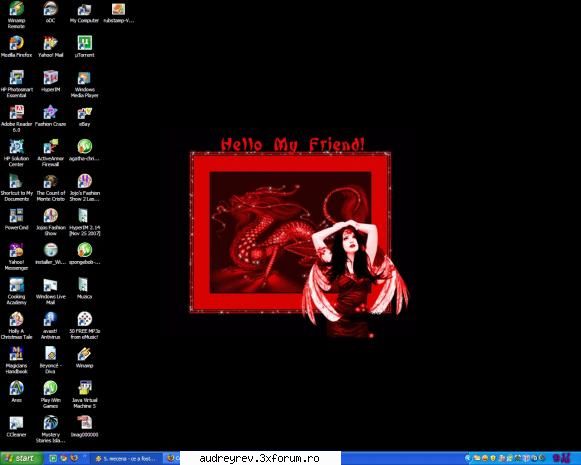Open the Start menu

point(21,458)
